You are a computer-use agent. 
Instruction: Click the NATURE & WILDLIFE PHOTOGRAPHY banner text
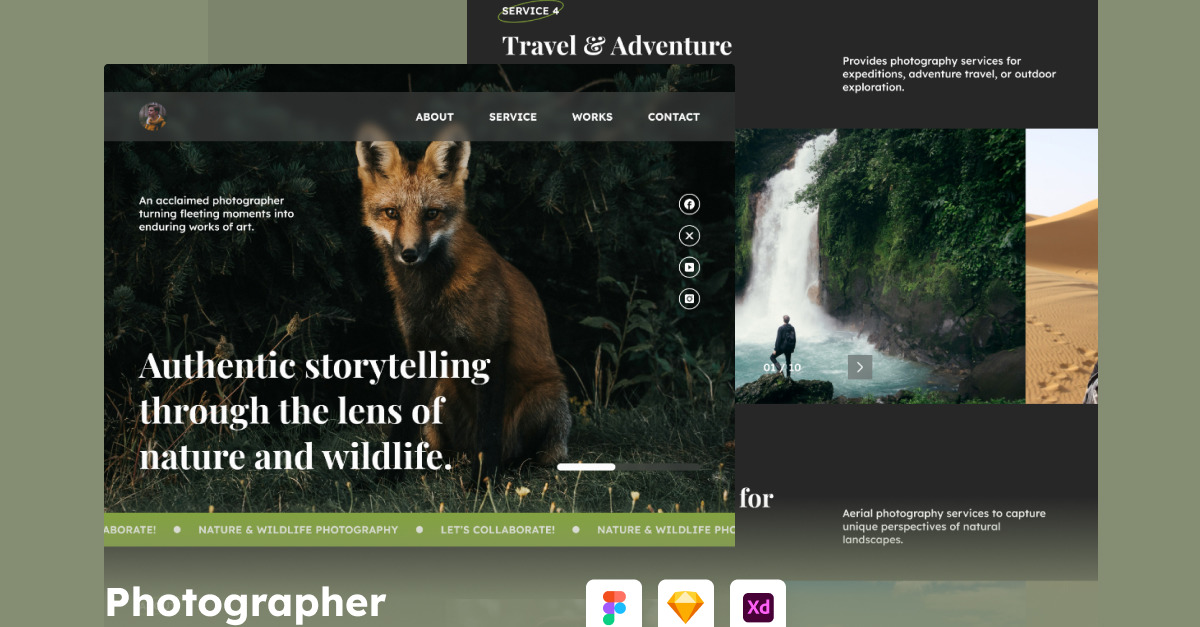point(298,530)
